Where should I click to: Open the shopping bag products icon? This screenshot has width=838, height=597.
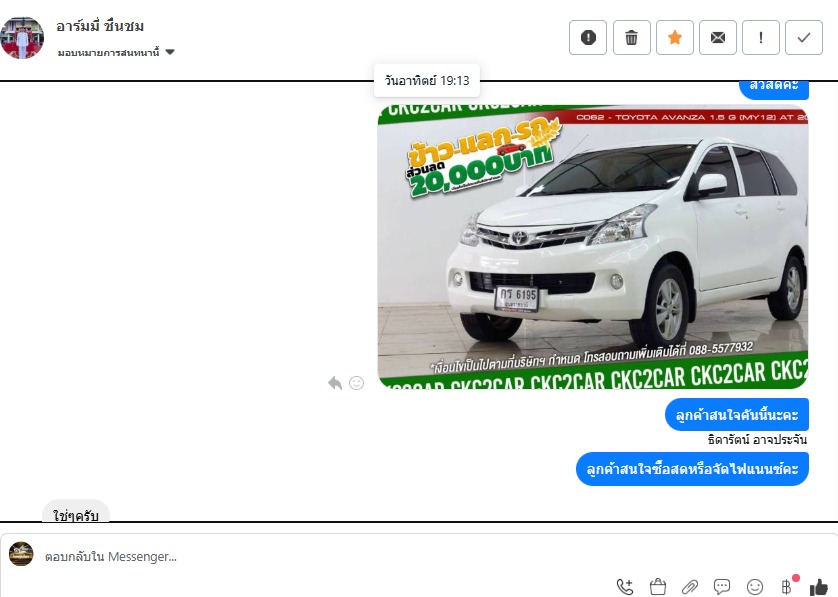pyautogui.click(x=657, y=586)
